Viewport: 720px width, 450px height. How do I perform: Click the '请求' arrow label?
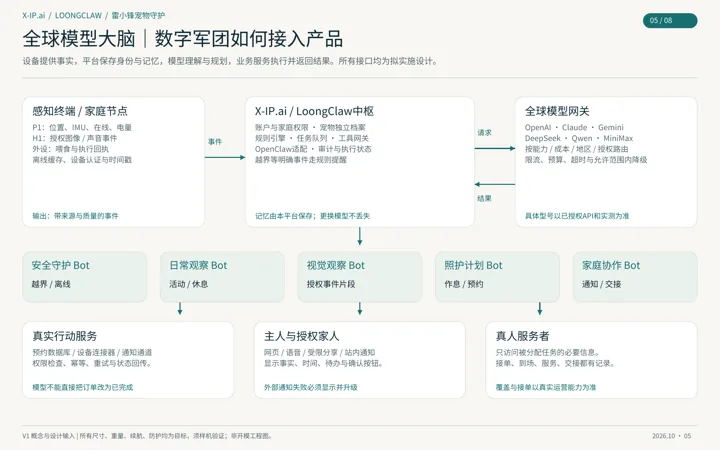[484, 133]
